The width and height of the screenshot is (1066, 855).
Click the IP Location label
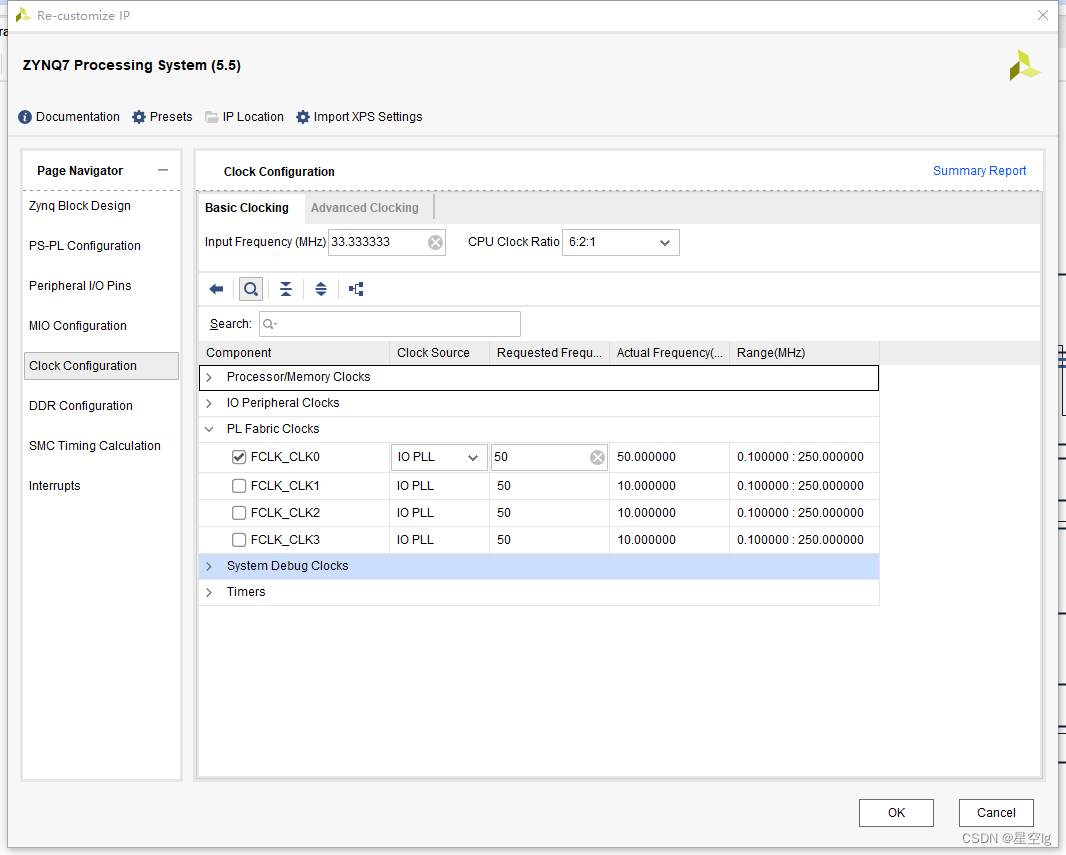253,117
